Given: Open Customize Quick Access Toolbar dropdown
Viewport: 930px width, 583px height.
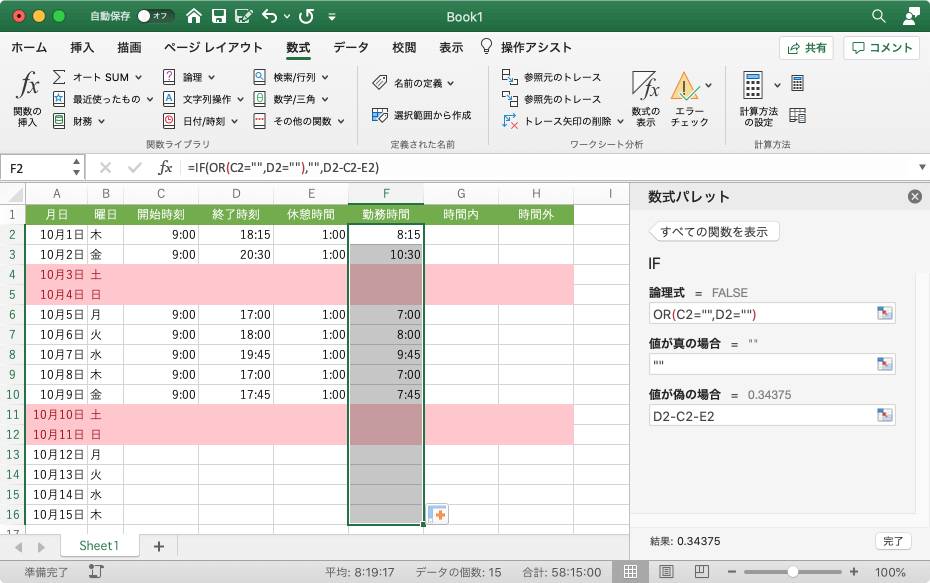Looking at the screenshot, I should [332, 17].
